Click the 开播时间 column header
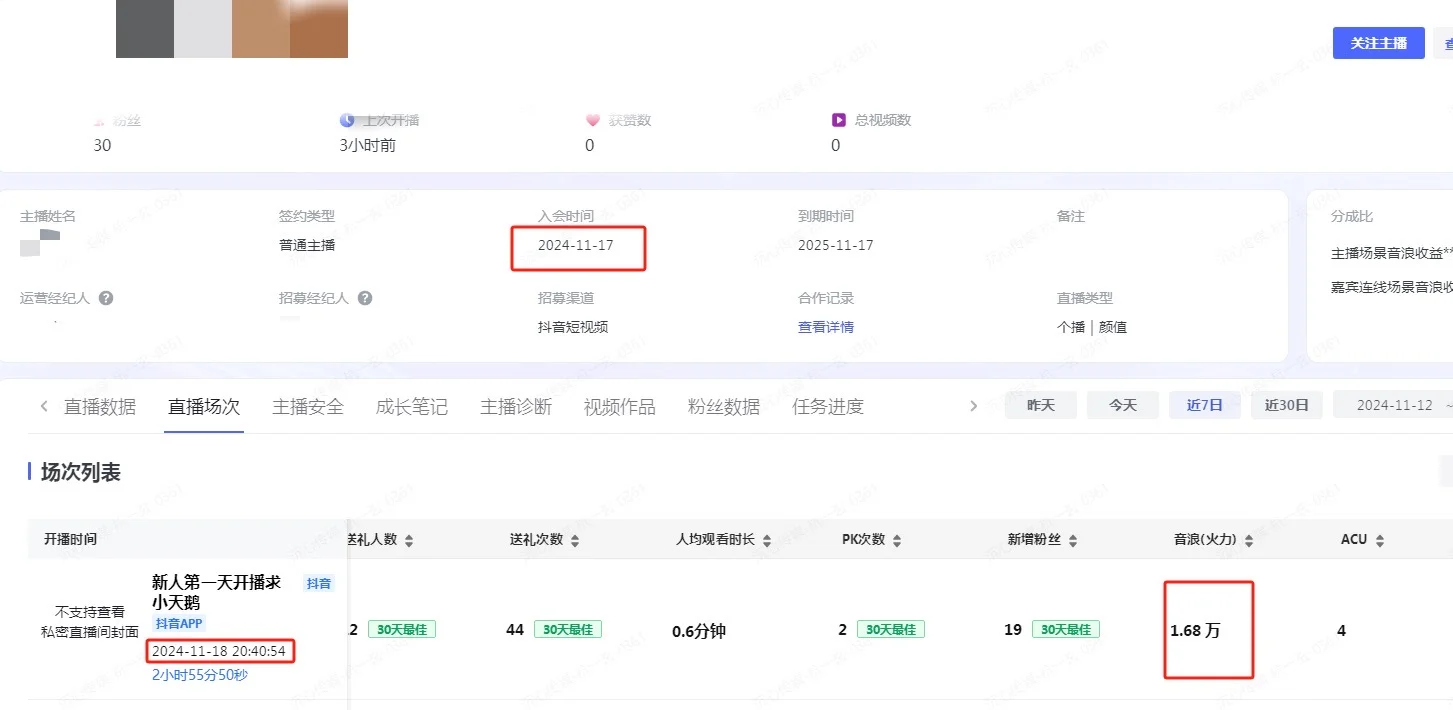This screenshot has width=1453, height=710. [x=71, y=539]
